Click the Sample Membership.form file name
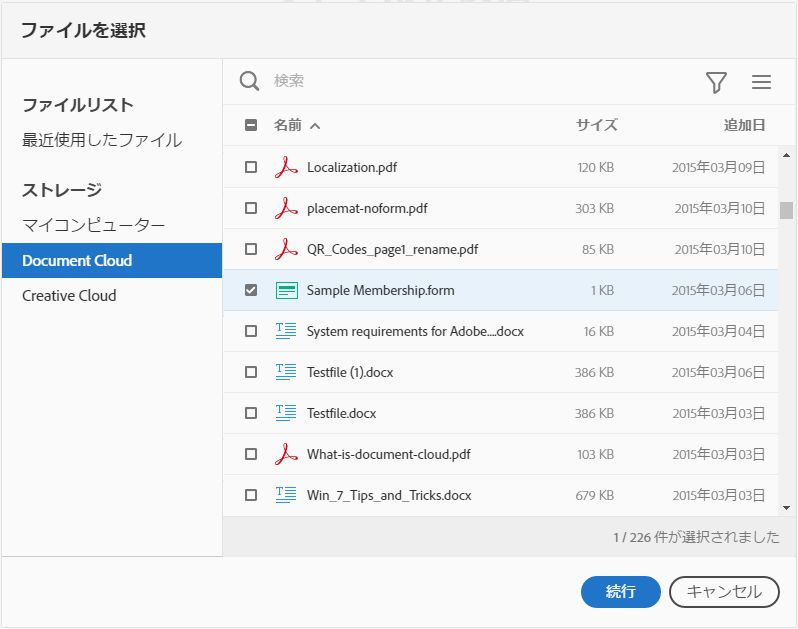Viewport: 798px width, 629px height. [x=381, y=290]
